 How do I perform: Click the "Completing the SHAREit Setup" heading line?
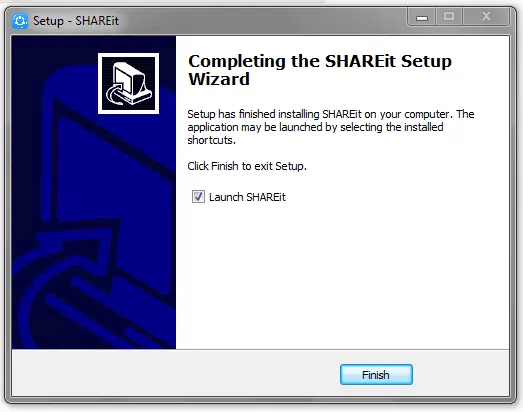[x=320, y=61]
